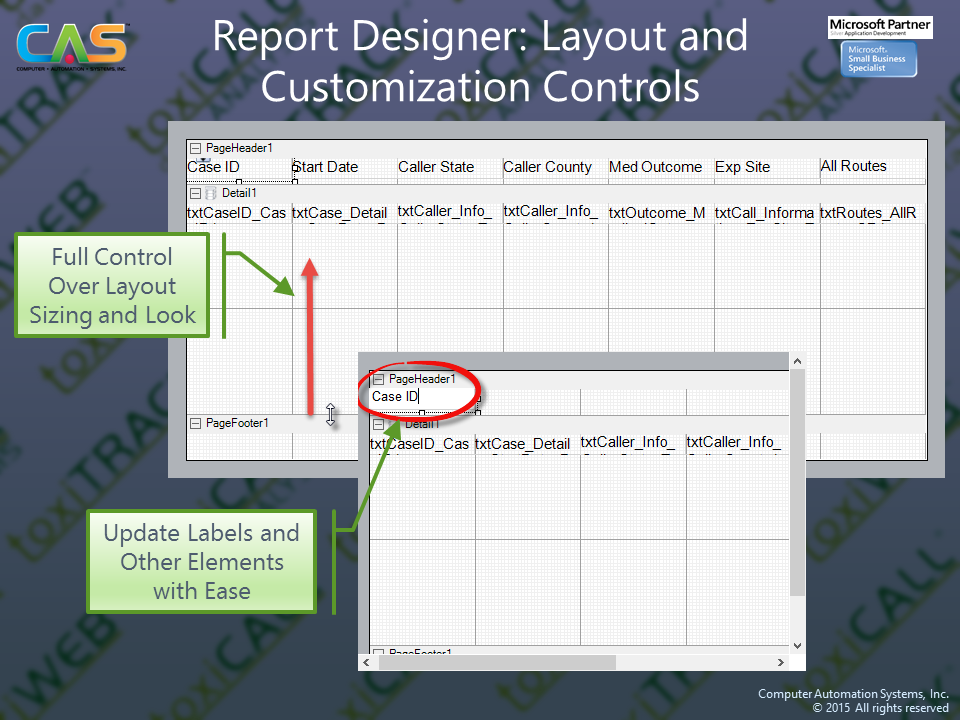Collapse PageHeader1 in the inset designer window
The width and height of the screenshot is (960, 720).
(378, 379)
